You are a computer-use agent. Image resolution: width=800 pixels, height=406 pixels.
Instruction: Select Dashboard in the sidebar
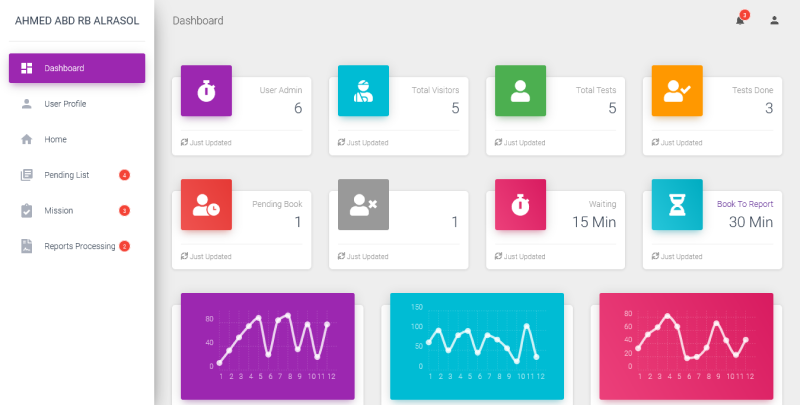77,68
